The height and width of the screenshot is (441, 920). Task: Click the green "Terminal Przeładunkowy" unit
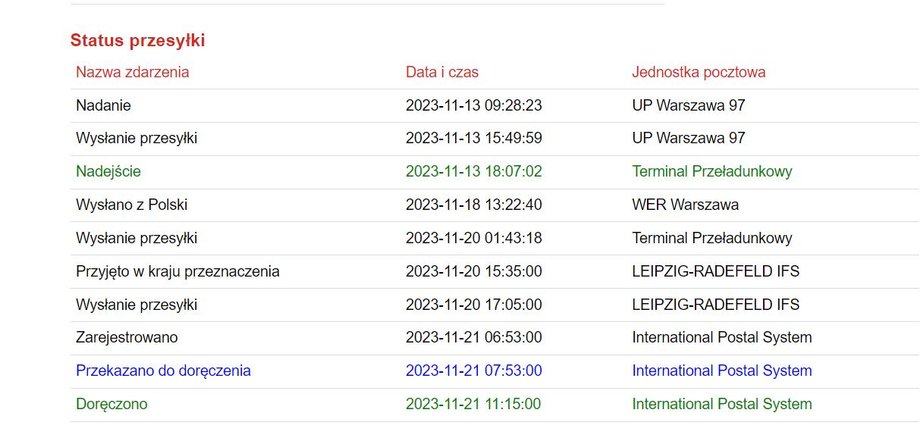[x=712, y=171]
